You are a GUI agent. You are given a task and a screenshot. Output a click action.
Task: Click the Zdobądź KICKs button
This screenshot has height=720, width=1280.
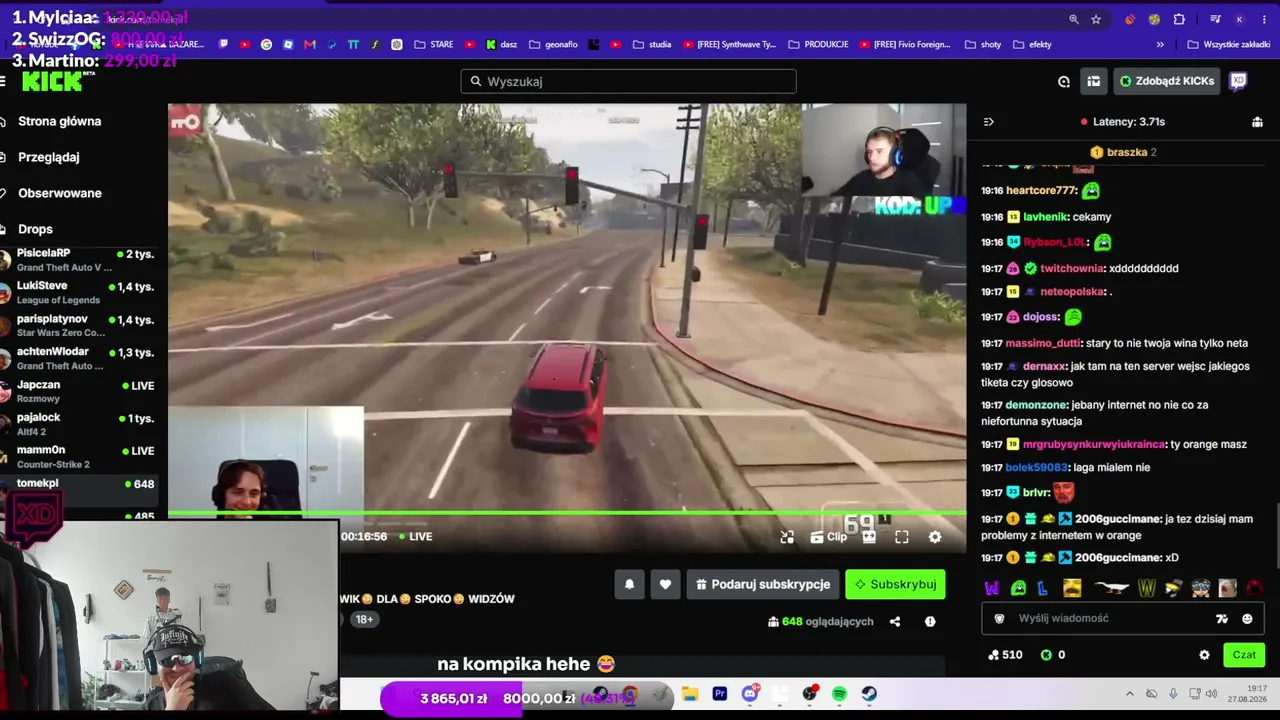[x=1166, y=81]
